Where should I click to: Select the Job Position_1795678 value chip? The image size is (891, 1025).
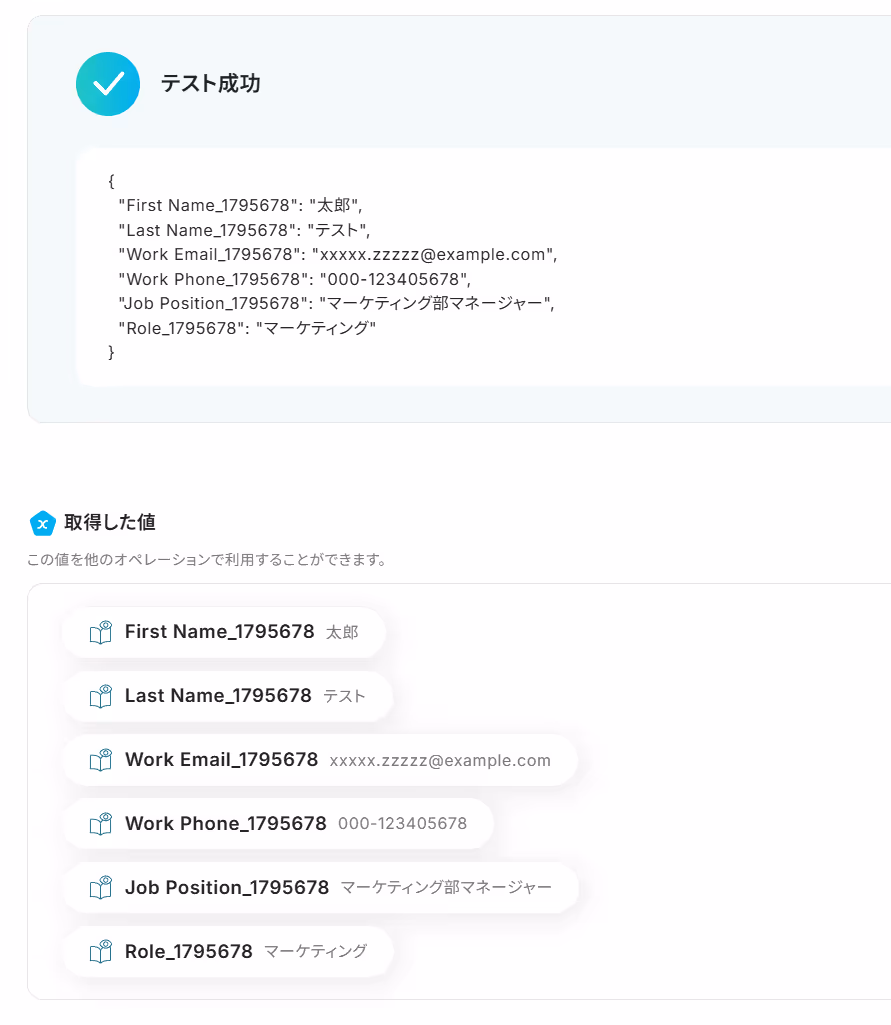(x=320, y=888)
